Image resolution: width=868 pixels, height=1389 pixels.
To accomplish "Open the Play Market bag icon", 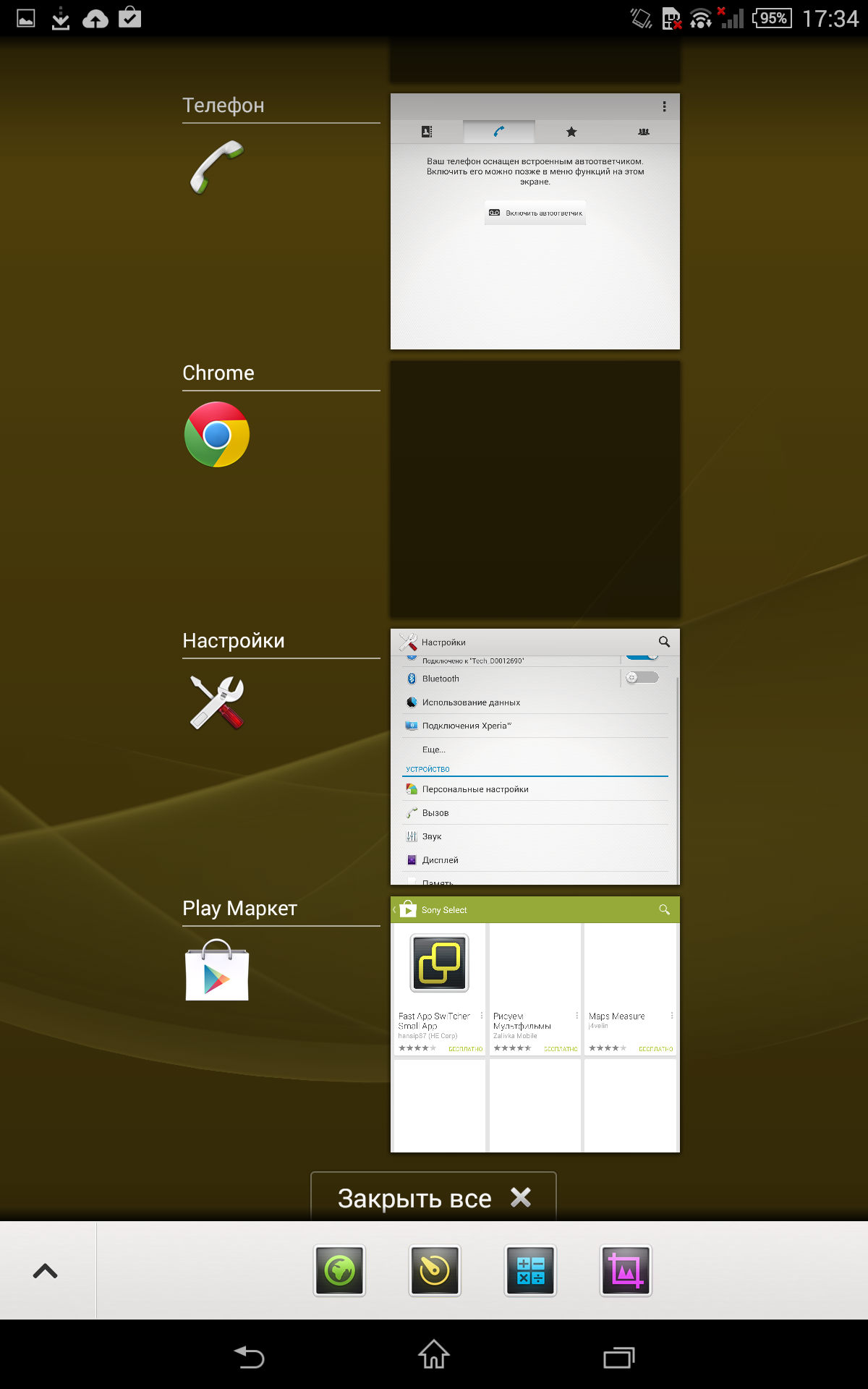I will coord(216,970).
